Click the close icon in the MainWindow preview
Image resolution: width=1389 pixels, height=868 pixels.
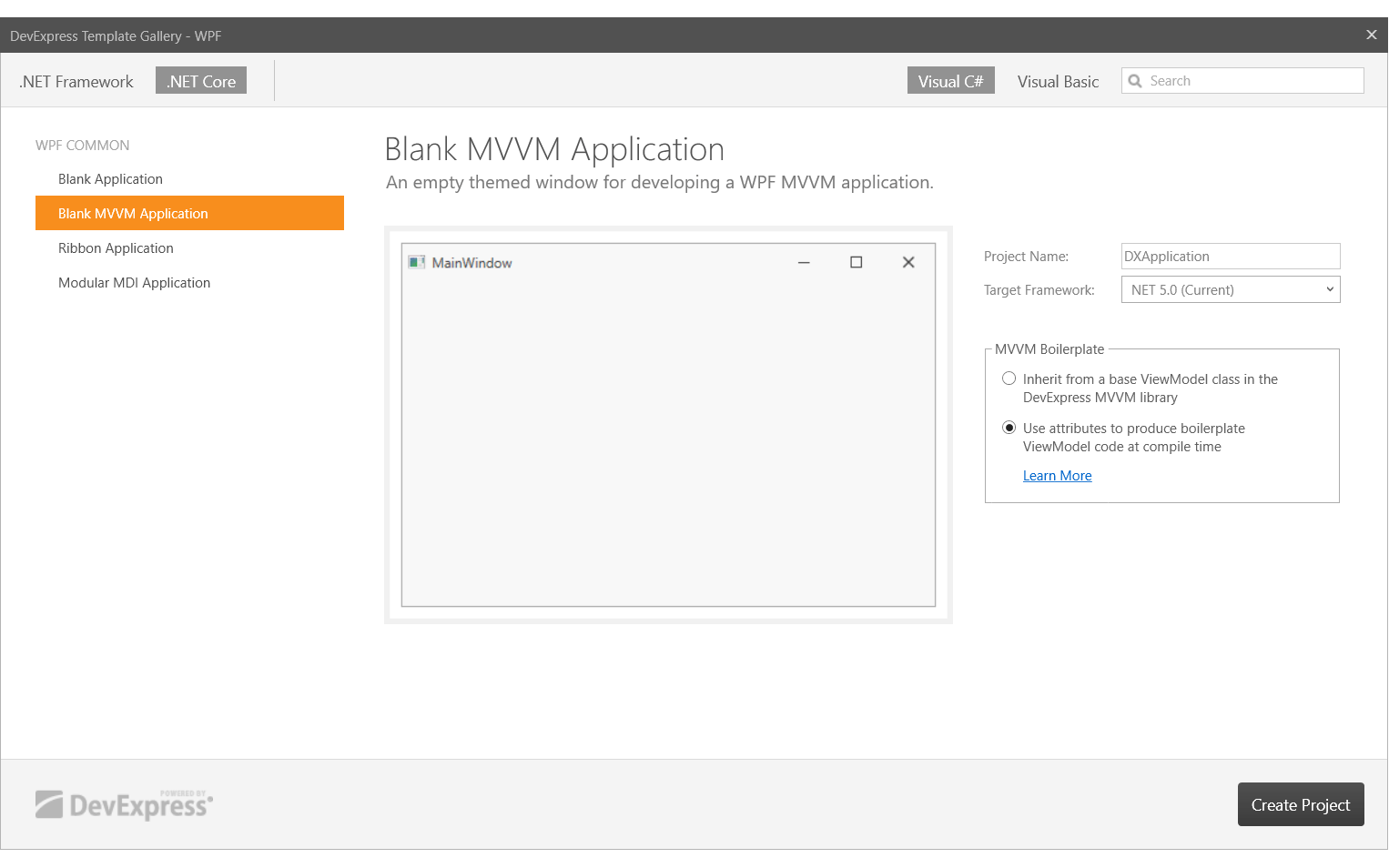tap(908, 262)
